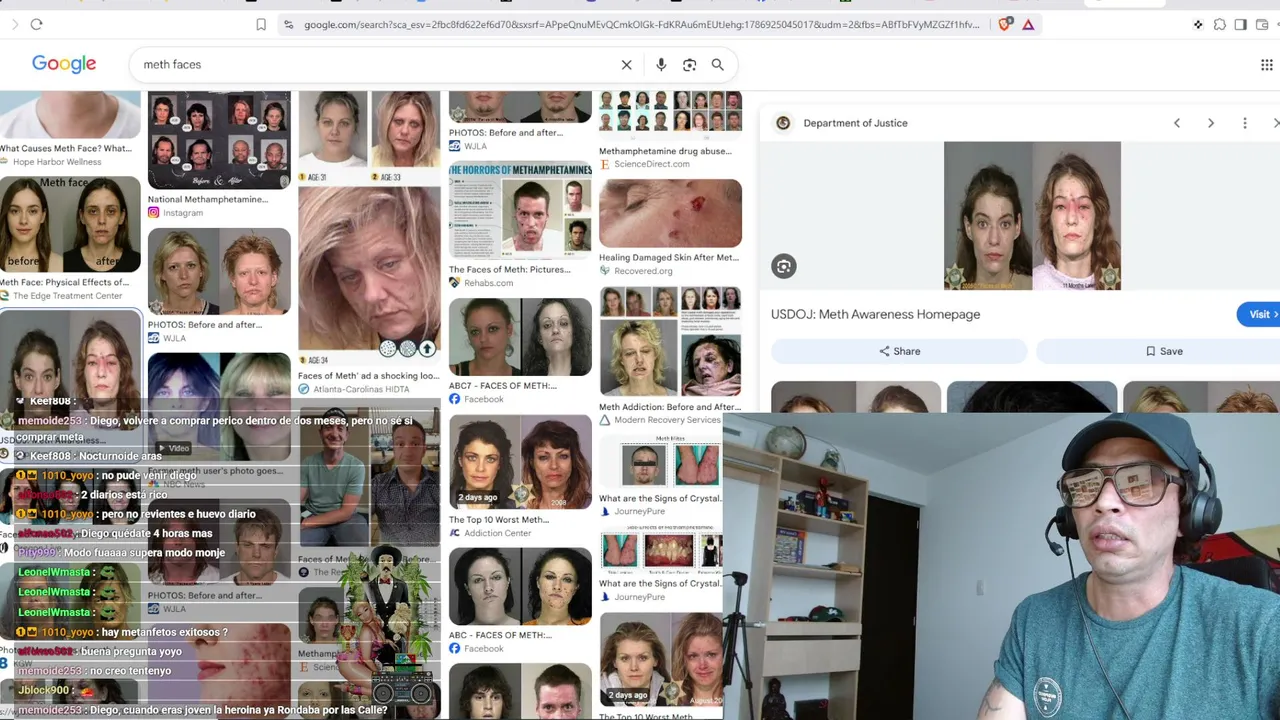This screenshot has width=1280, height=720.
Task: Open the 'Meth face before after' thumbnail
Action: pyautogui.click(x=70, y=225)
